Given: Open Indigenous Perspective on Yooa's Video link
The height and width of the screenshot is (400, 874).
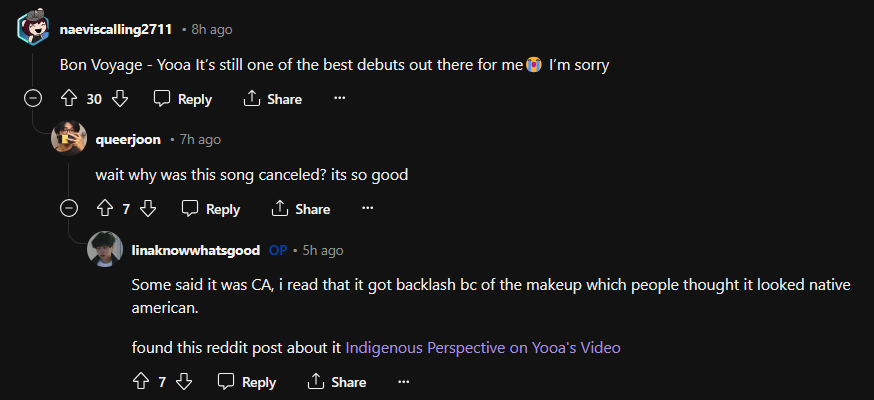Looking at the screenshot, I should pyautogui.click(x=483, y=348).
